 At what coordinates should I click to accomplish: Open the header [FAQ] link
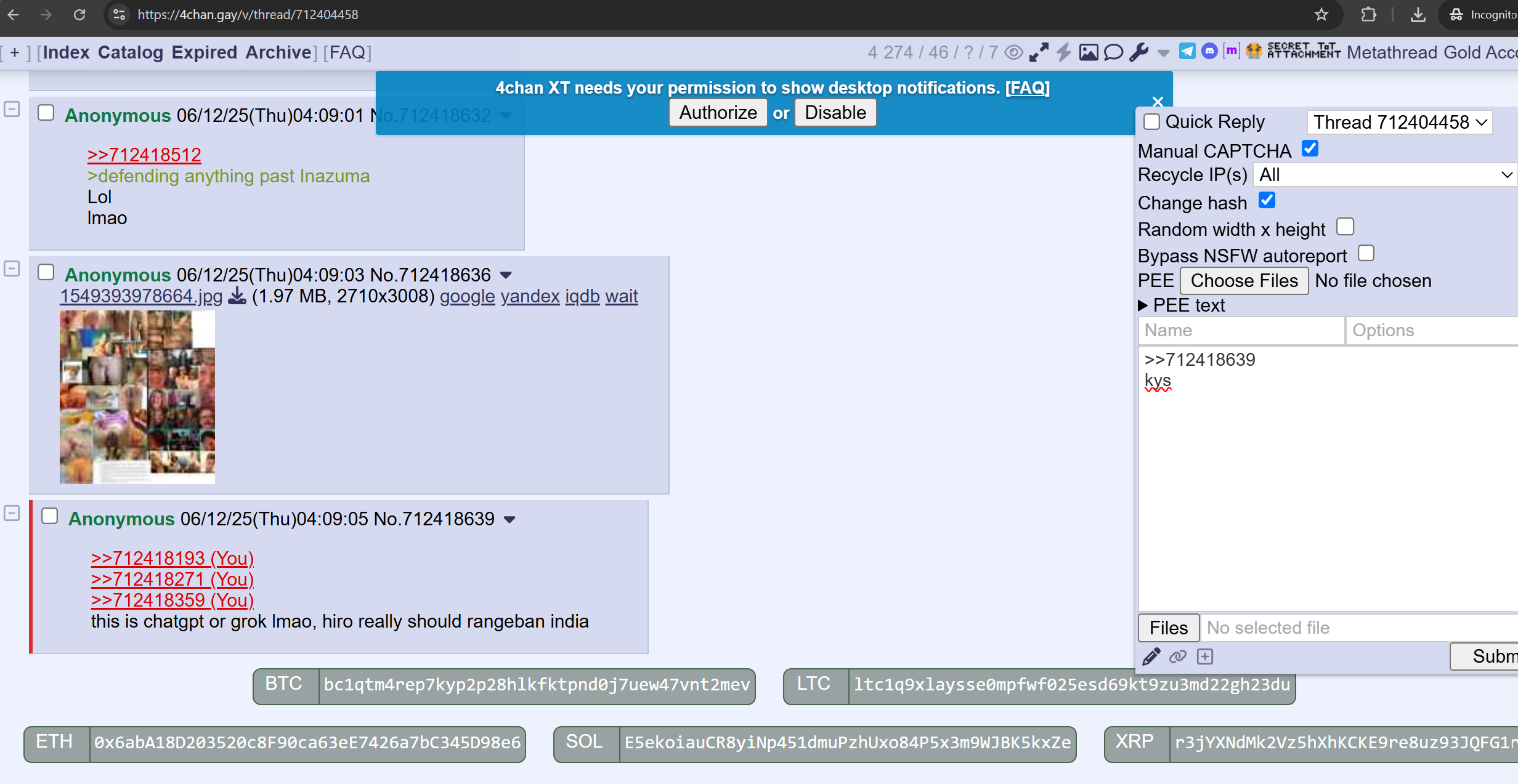pyautogui.click(x=347, y=52)
